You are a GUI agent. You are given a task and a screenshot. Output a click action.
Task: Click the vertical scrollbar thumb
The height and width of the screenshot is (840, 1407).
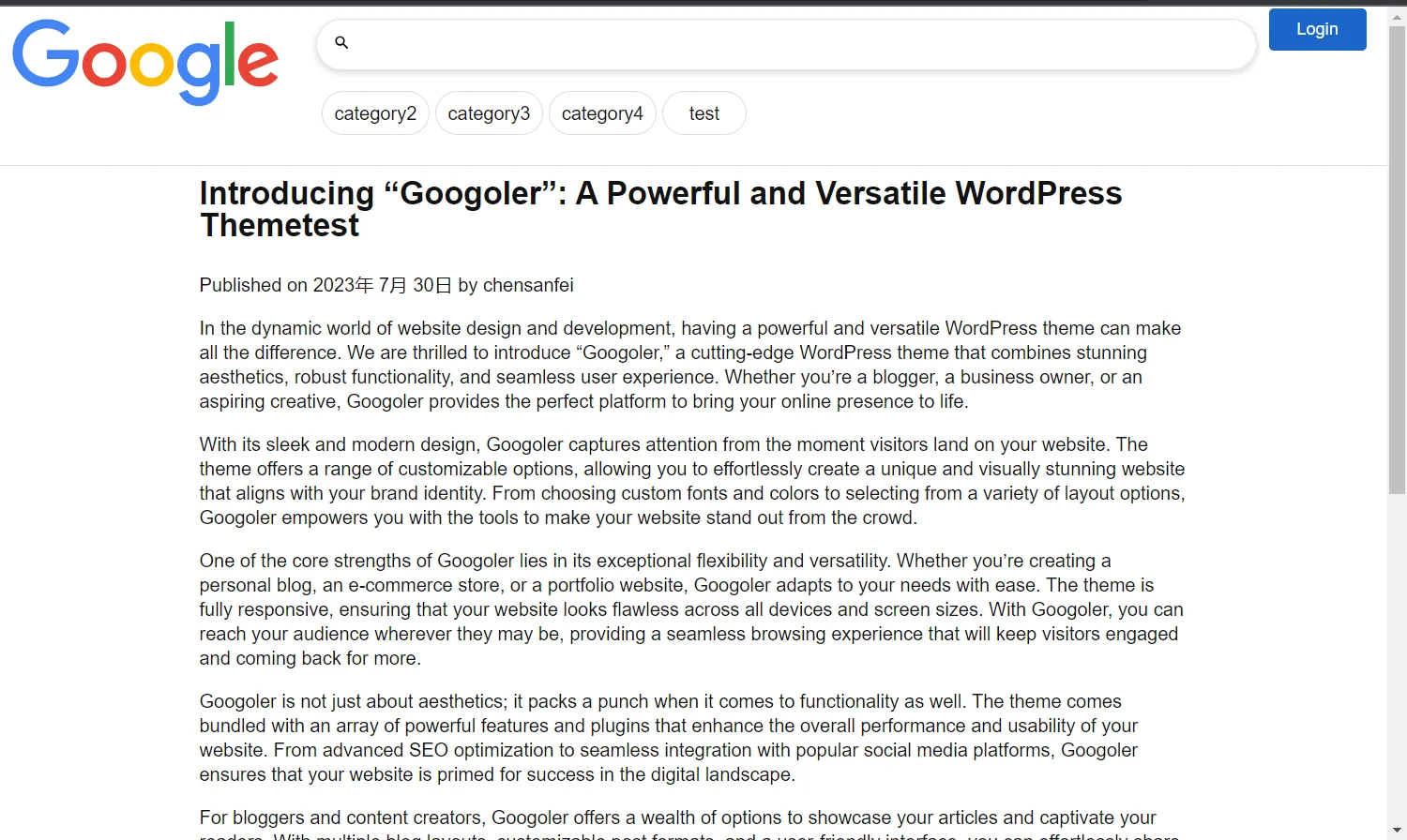pos(1397,258)
